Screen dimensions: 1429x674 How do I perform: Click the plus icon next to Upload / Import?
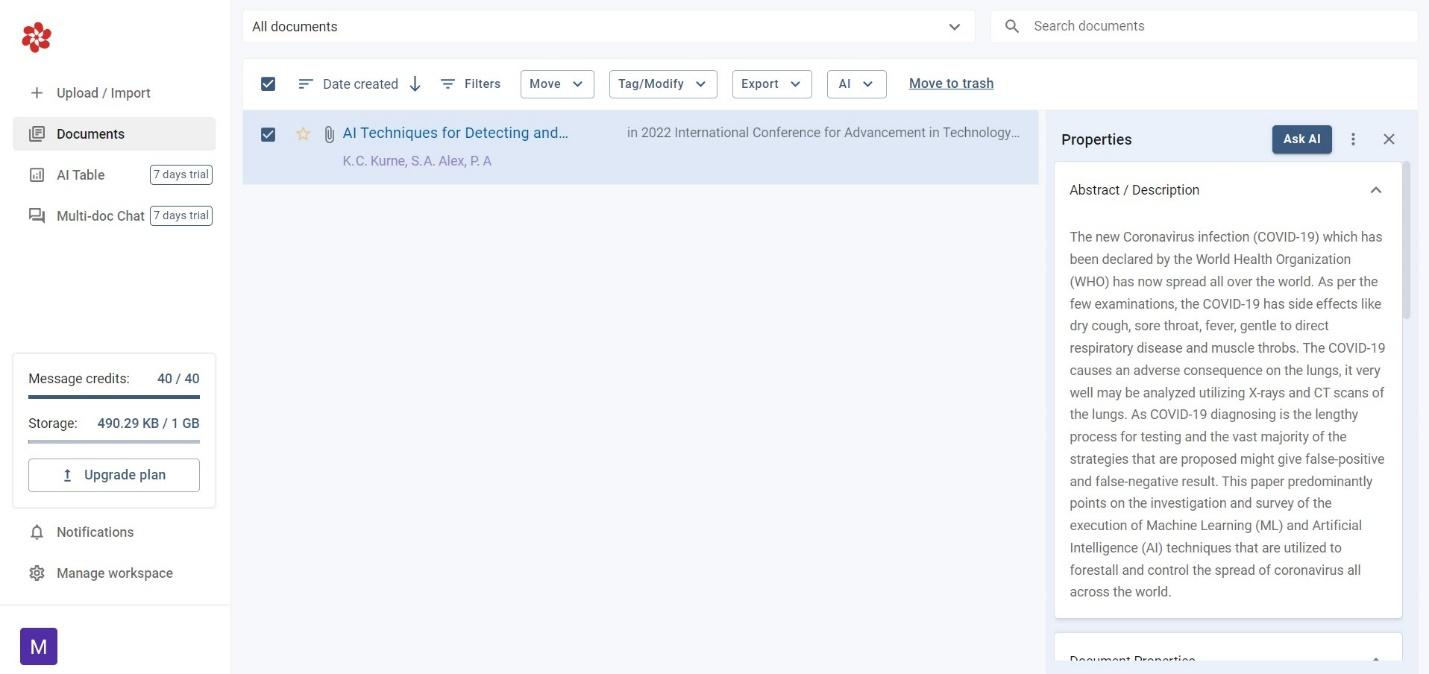[x=36, y=92]
